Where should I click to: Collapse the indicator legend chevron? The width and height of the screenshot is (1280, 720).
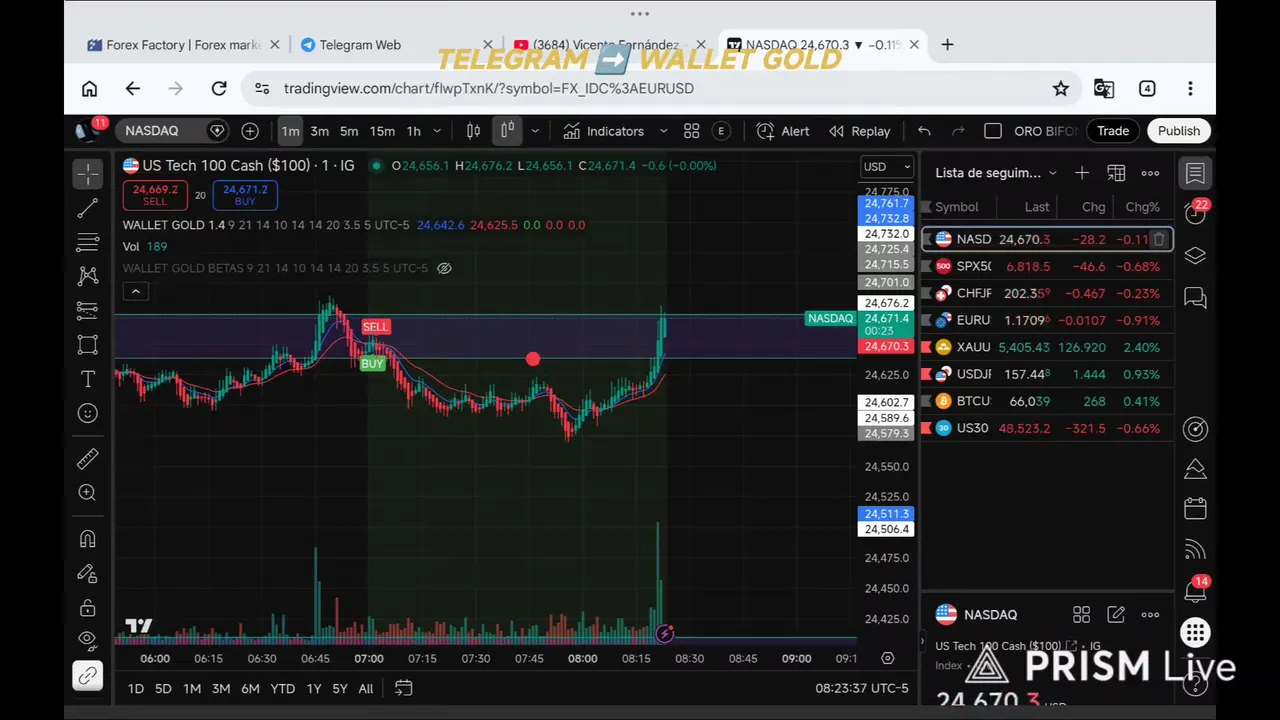(135, 291)
